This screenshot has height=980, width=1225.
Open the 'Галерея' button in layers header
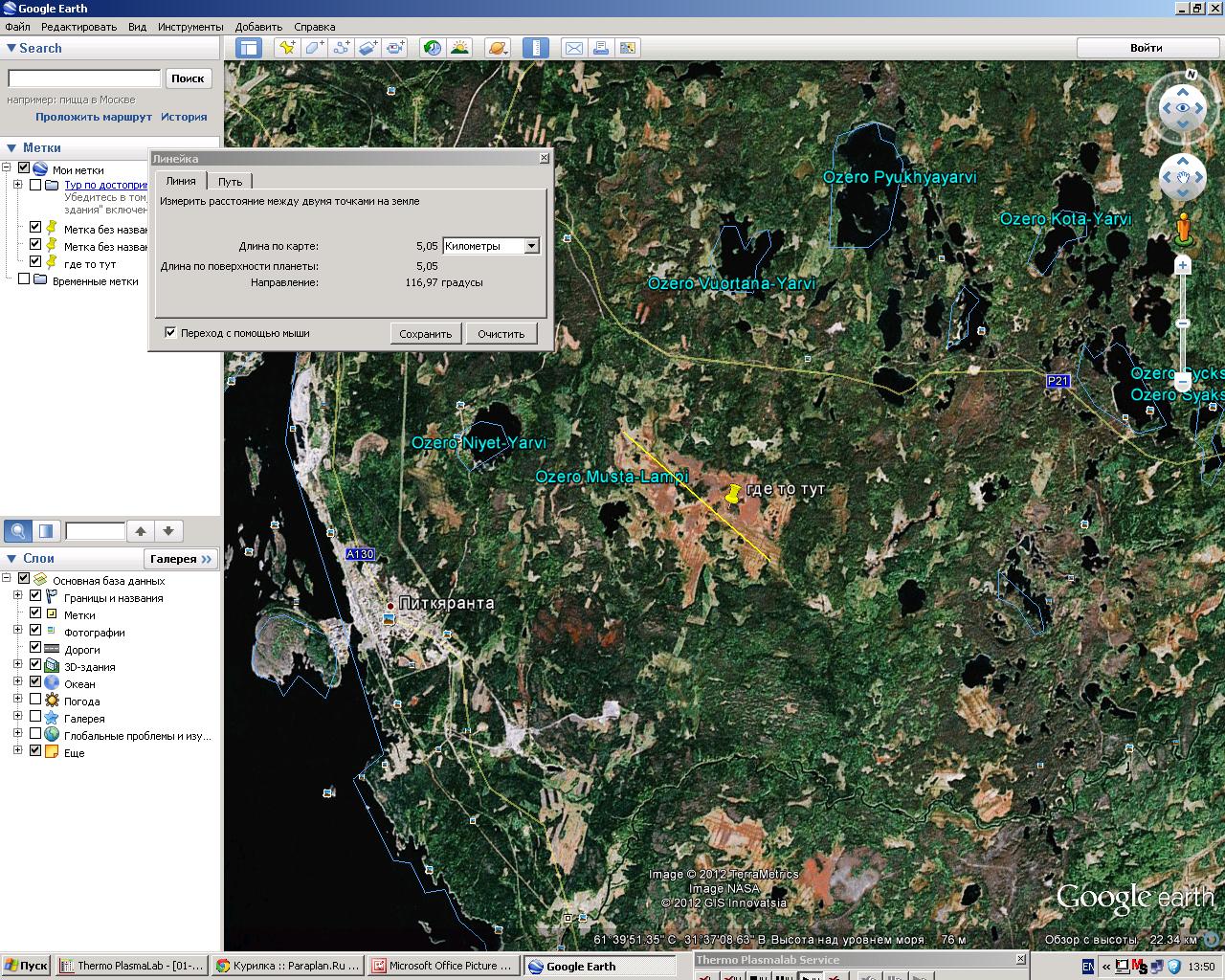tap(181, 559)
